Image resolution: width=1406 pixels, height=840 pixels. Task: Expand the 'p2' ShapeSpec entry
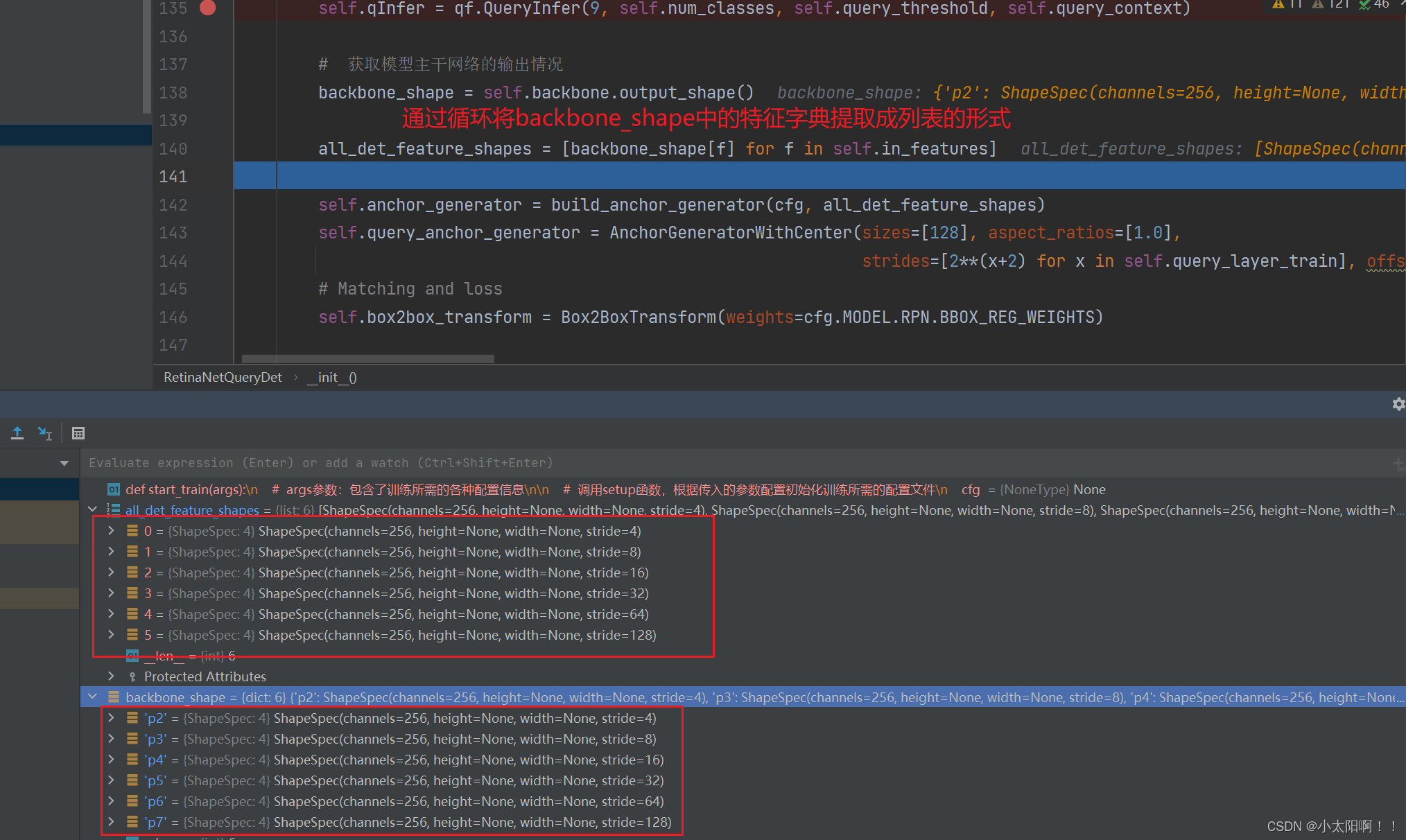tap(111, 718)
